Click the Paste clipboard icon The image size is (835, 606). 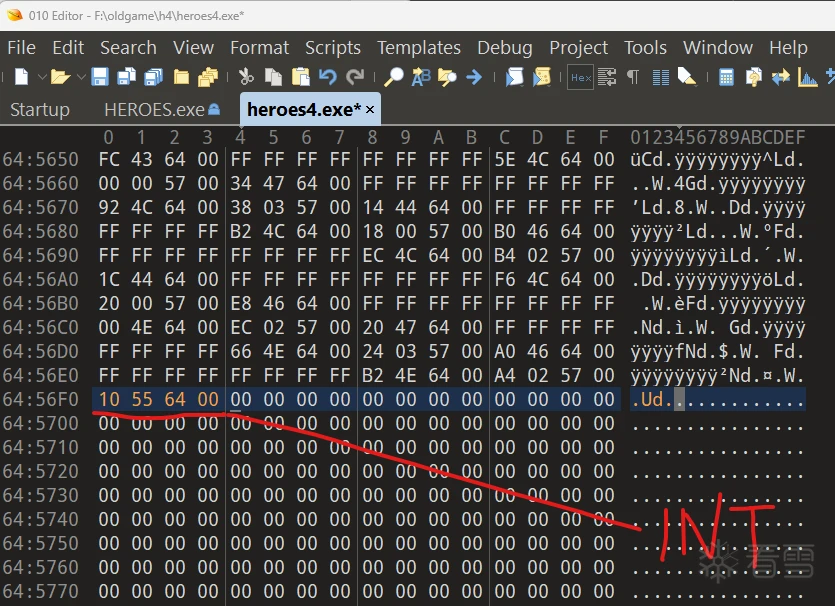coord(301,77)
